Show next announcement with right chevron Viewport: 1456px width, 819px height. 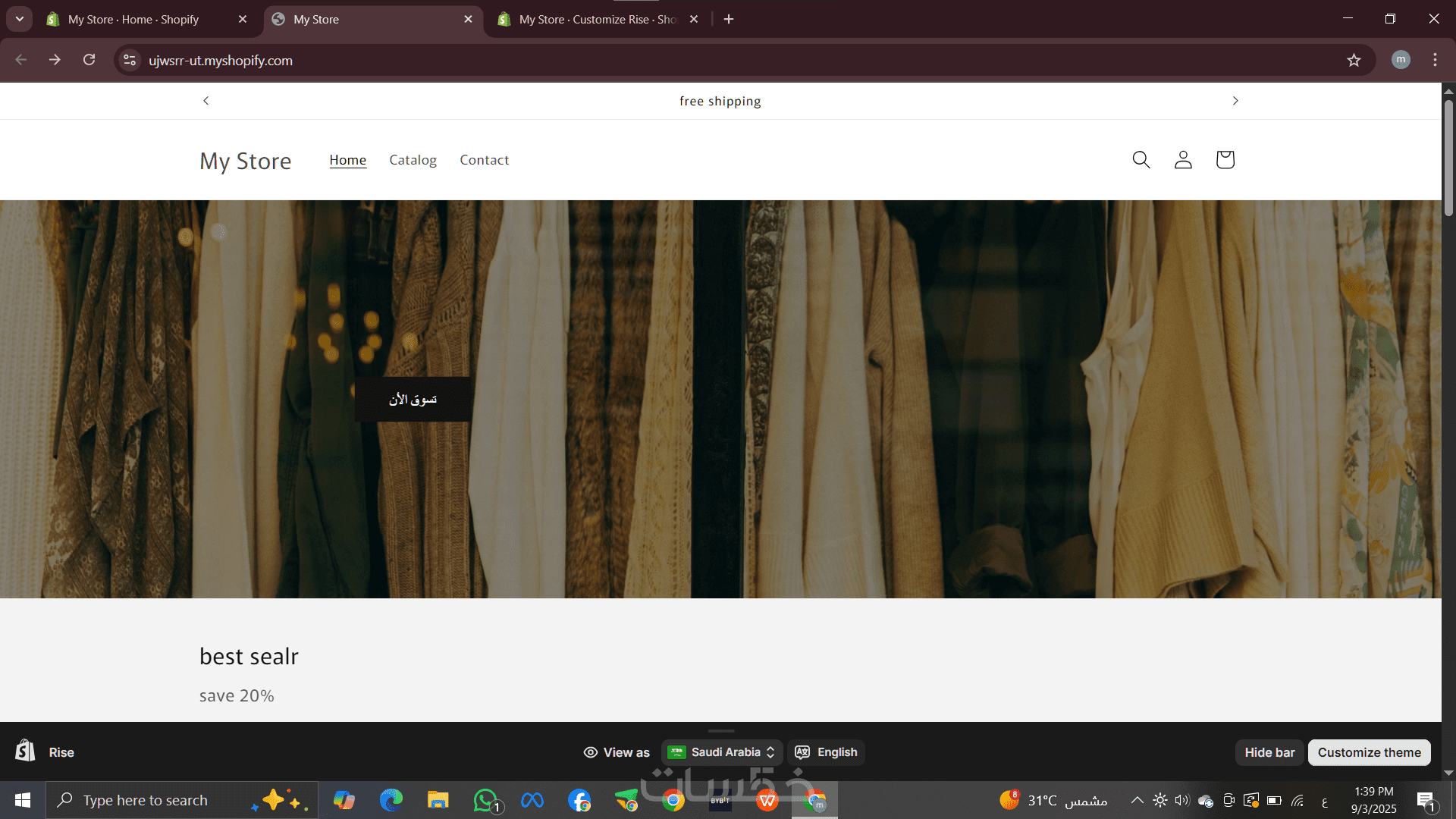pyautogui.click(x=1235, y=101)
